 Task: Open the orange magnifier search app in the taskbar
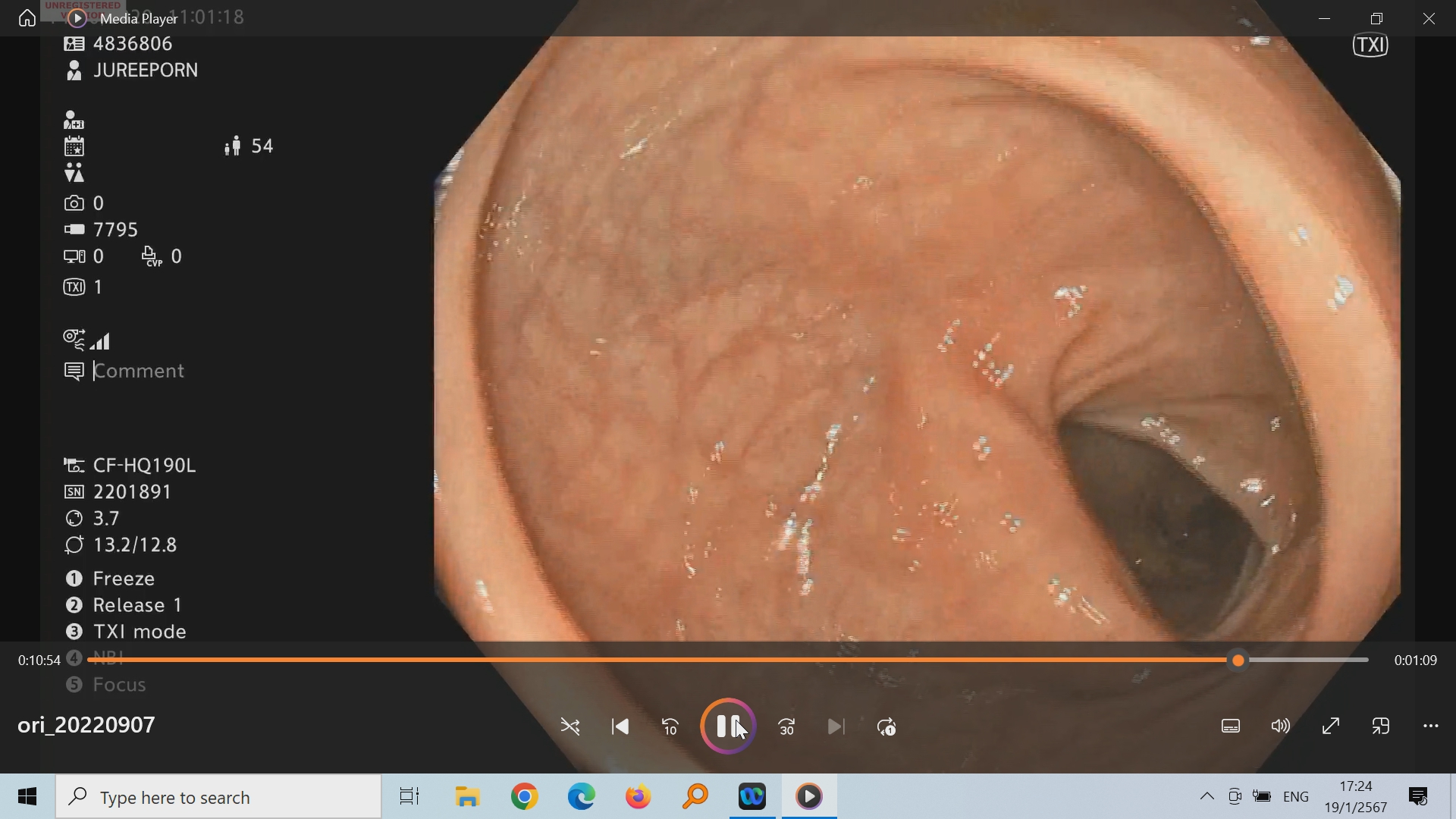pos(695,797)
